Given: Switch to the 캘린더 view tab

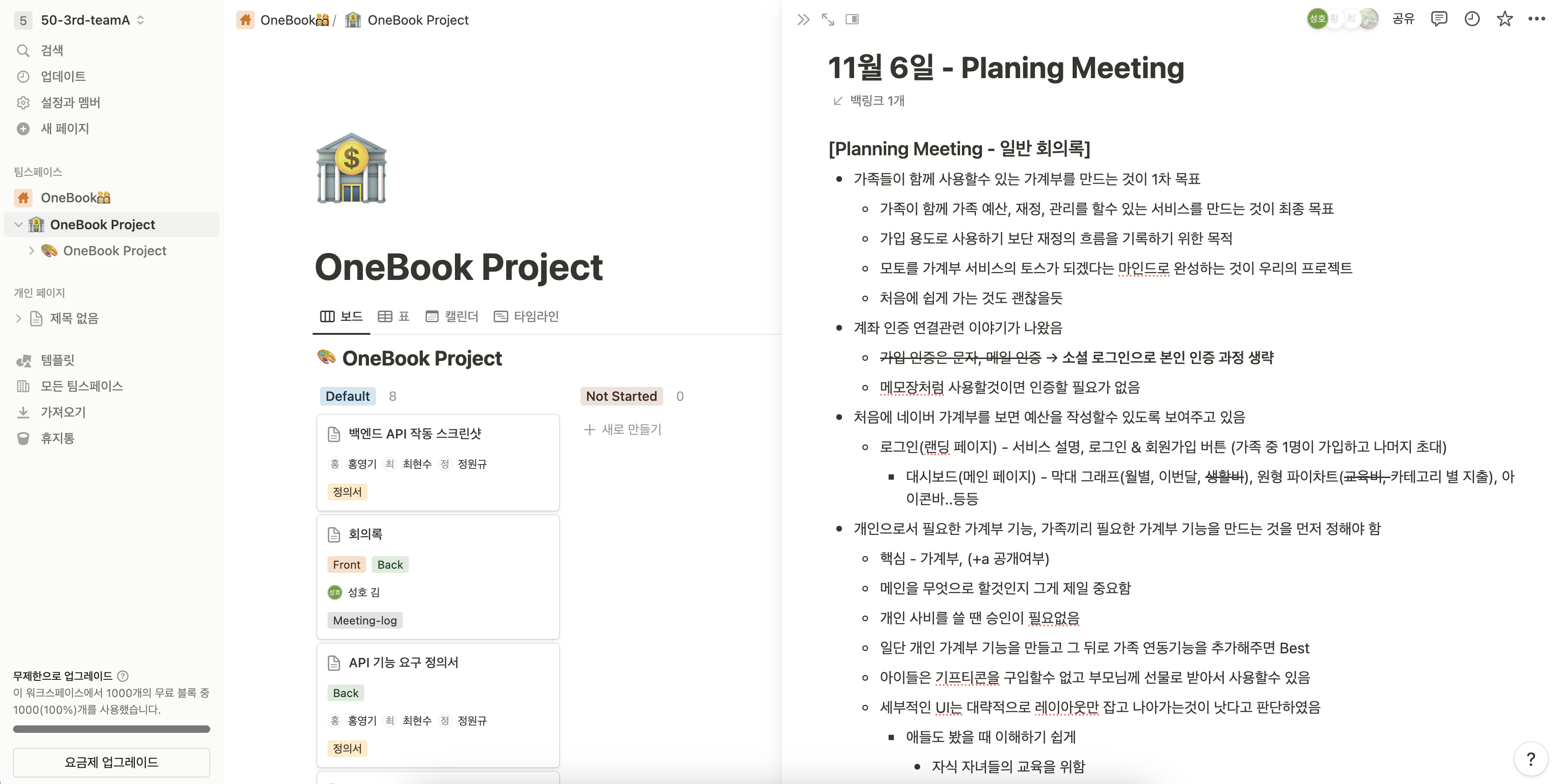Looking at the screenshot, I should [x=452, y=316].
